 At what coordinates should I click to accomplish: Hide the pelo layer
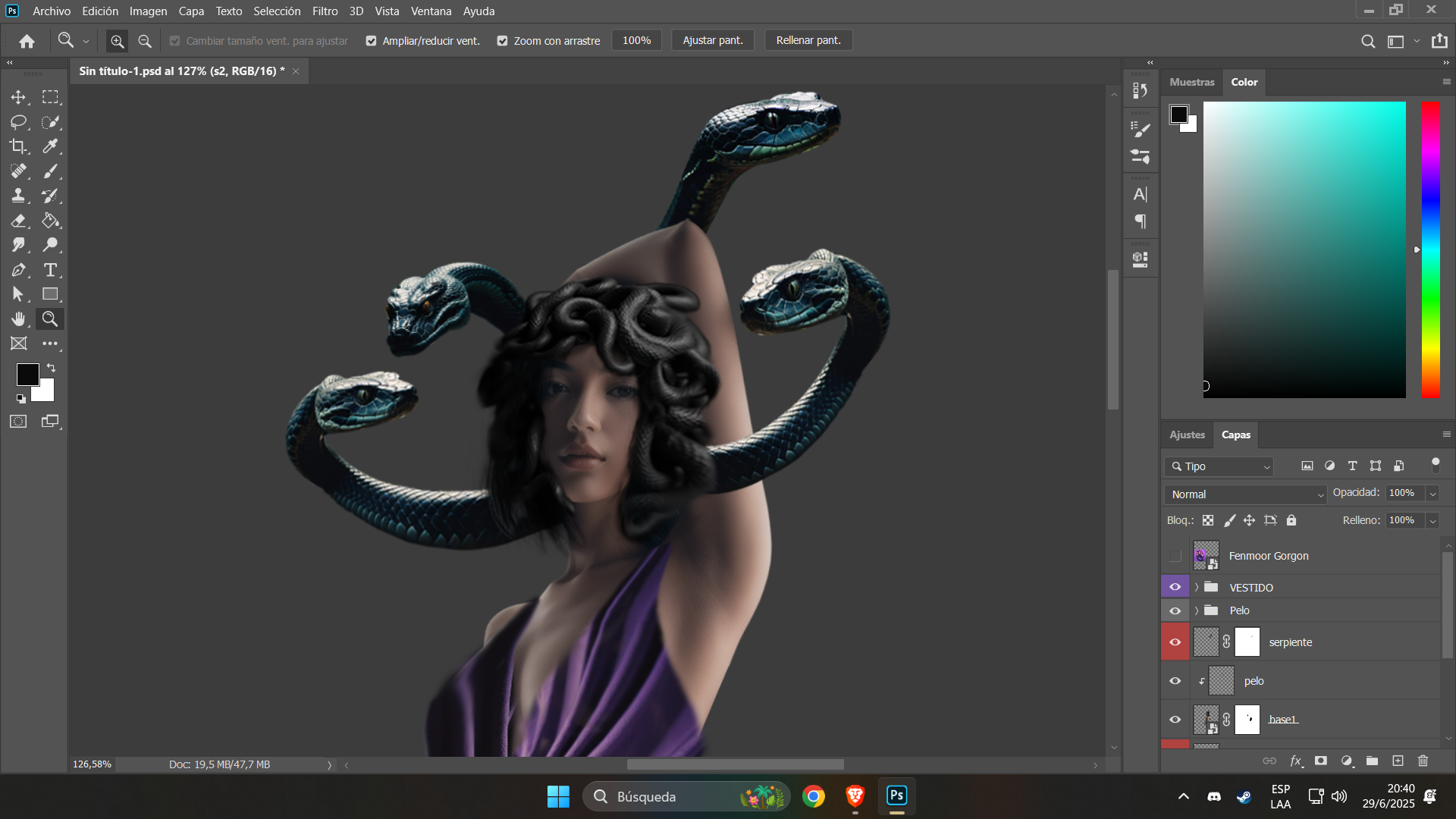pyautogui.click(x=1175, y=681)
